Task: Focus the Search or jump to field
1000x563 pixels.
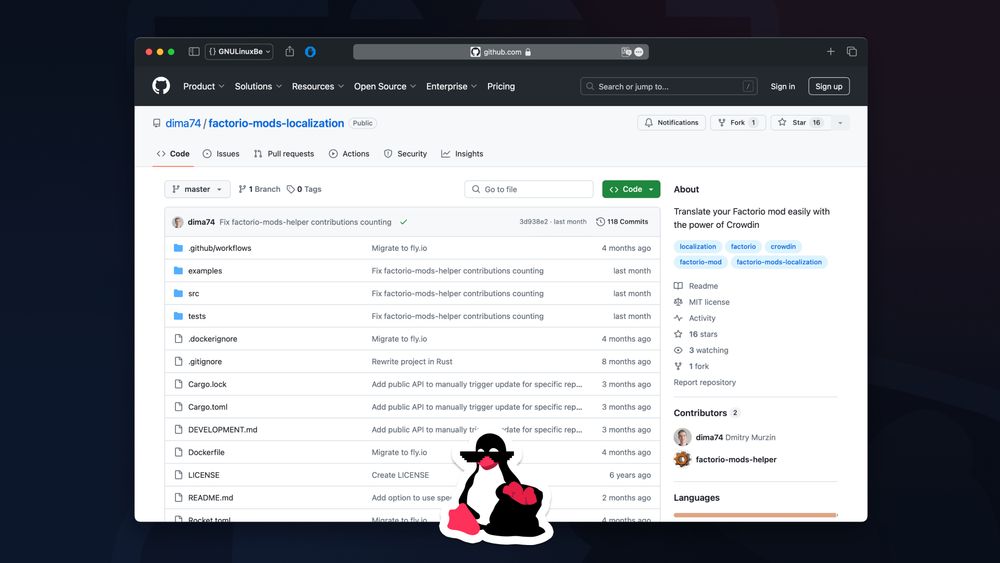Action: (668, 86)
